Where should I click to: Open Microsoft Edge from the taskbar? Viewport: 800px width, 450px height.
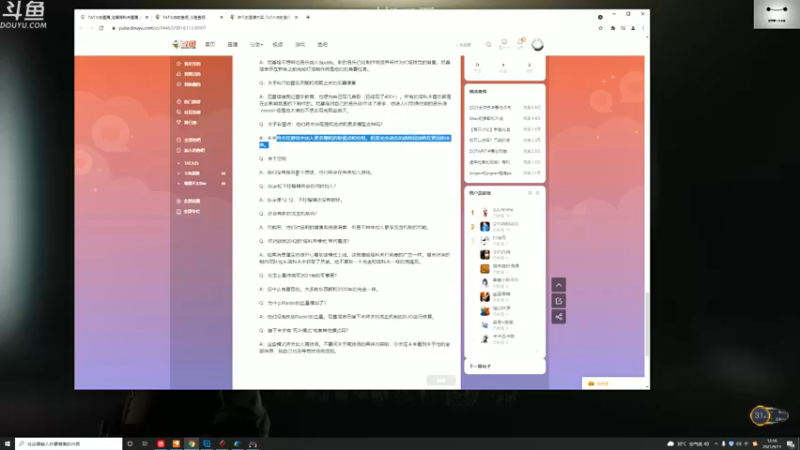237,444
